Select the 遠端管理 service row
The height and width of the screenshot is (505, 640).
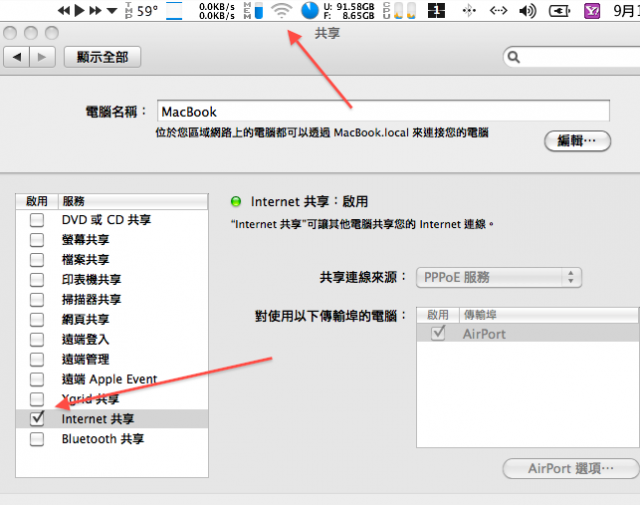pos(112,359)
